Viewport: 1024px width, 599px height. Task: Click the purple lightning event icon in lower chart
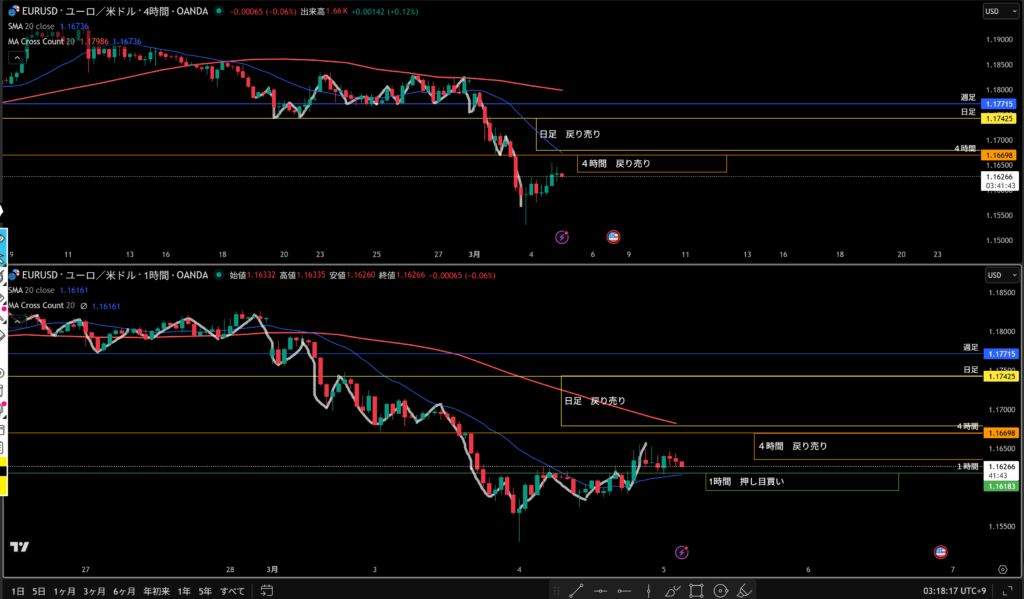(681, 552)
